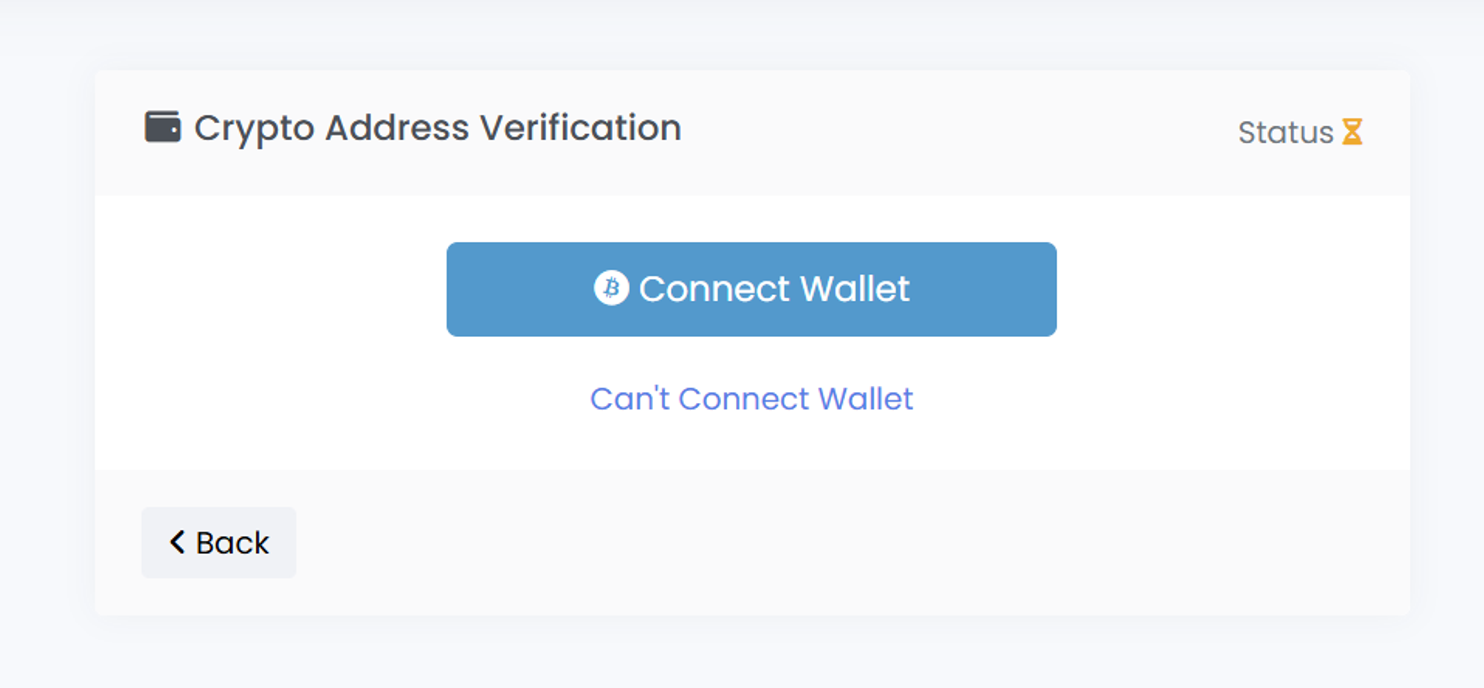This screenshot has height=688, width=1484.
Task: Click the word Crypto in the heading
Action: click(x=255, y=128)
